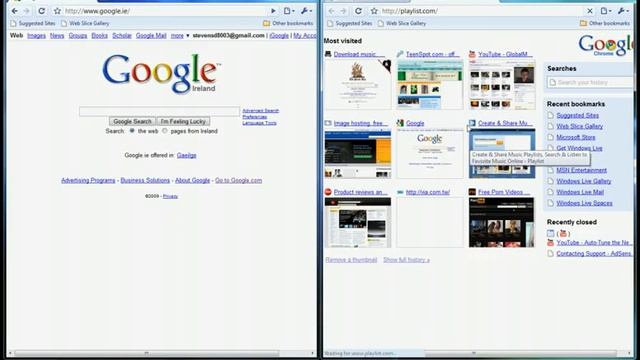The width and height of the screenshot is (640, 360).
Task: Open Windows Live Mail recent bookmark
Action: tap(580, 192)
